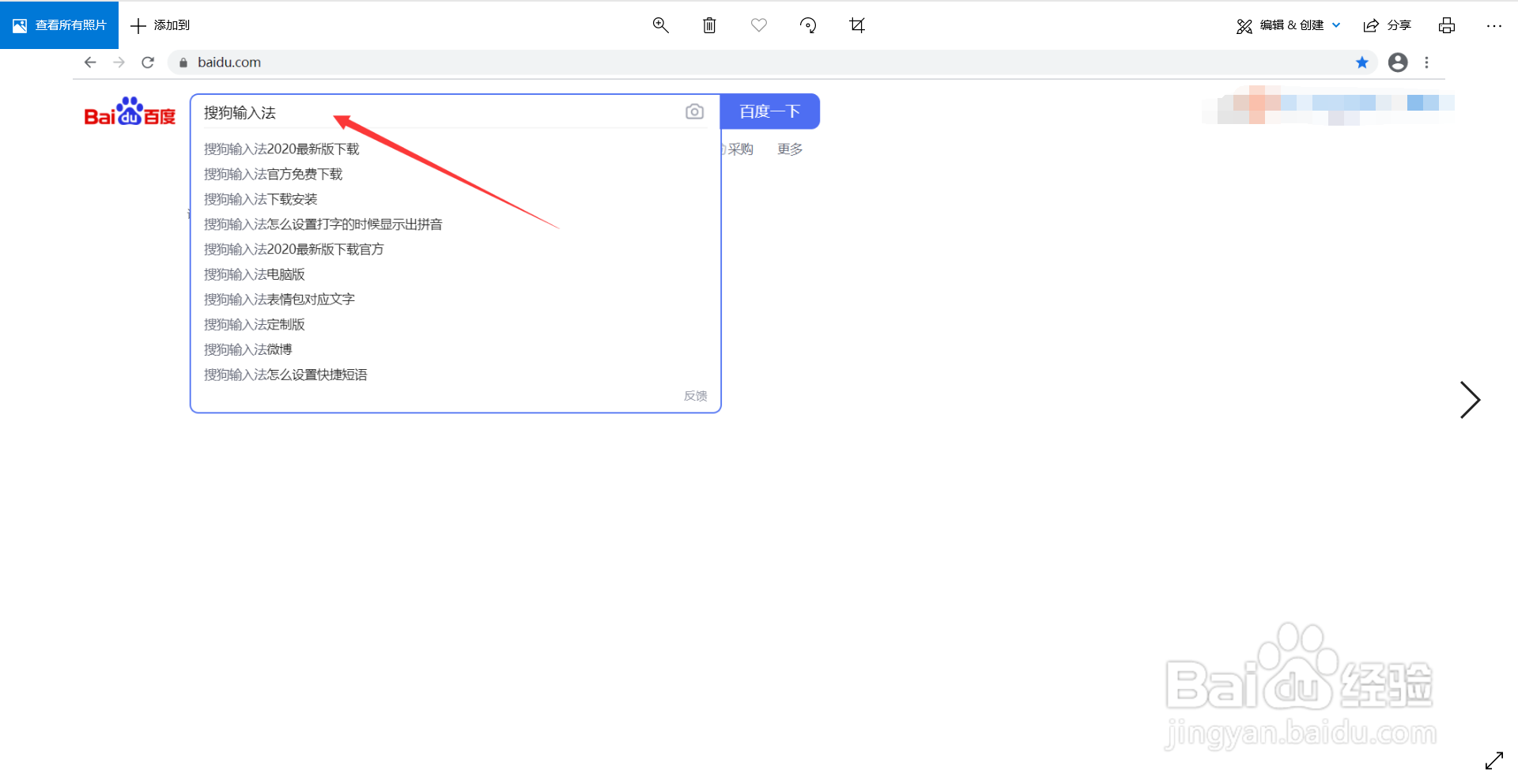Viewport: 1518px width, 784px height.
Task: Select suggestion '搜狗输入法下载安装'
Action: pyautogui.click(x=260, y=199)
